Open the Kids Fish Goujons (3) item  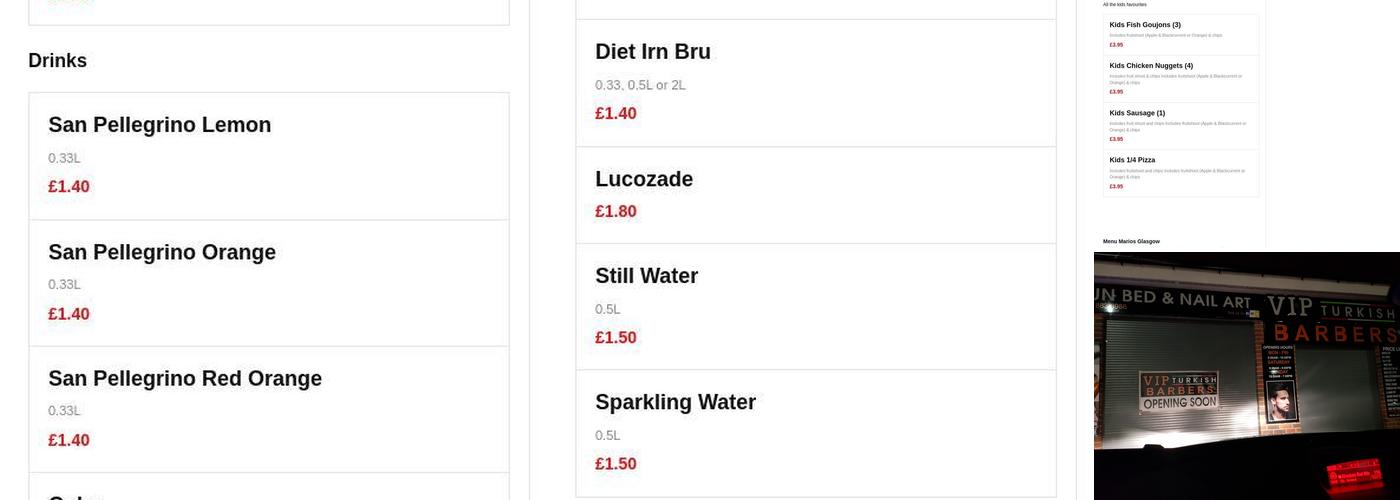1145,25
